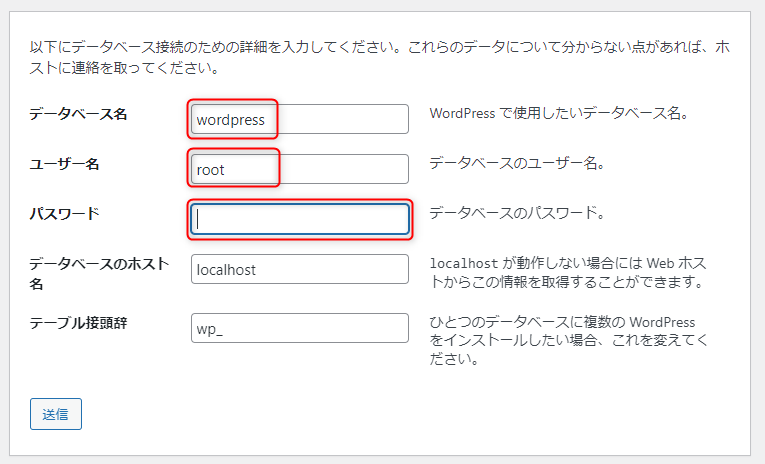Click the パスワード field label
This screenshot has width=765, height=464.
[64, 214]
